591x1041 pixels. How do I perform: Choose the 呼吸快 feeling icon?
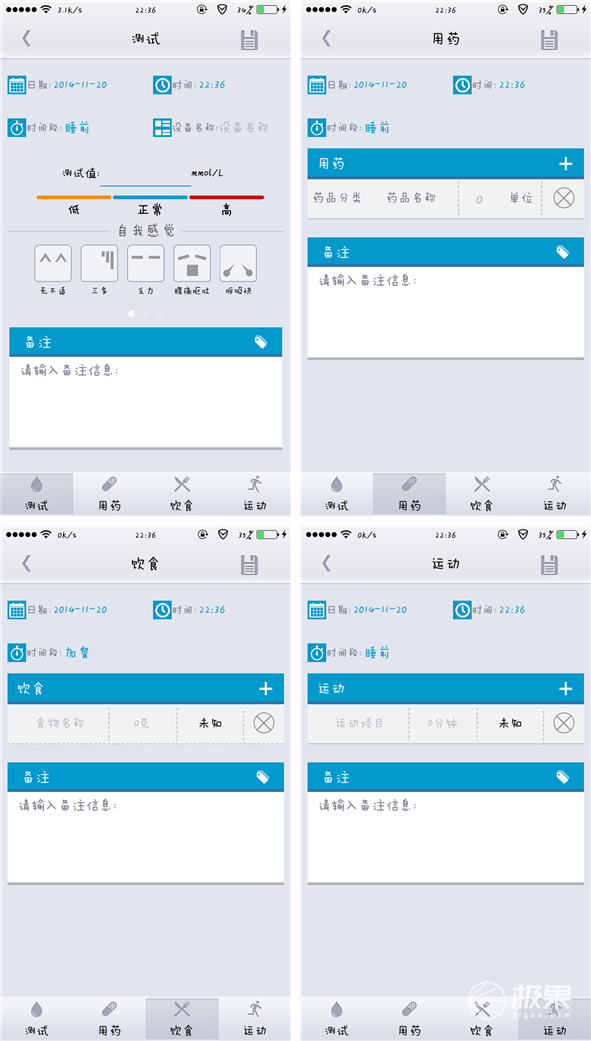238,264
